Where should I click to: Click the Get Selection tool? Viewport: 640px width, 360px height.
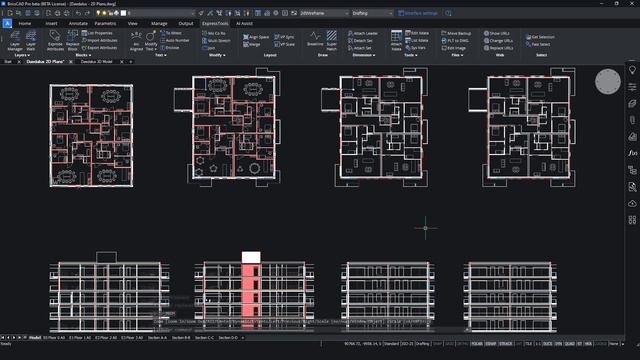pos(540,37)
